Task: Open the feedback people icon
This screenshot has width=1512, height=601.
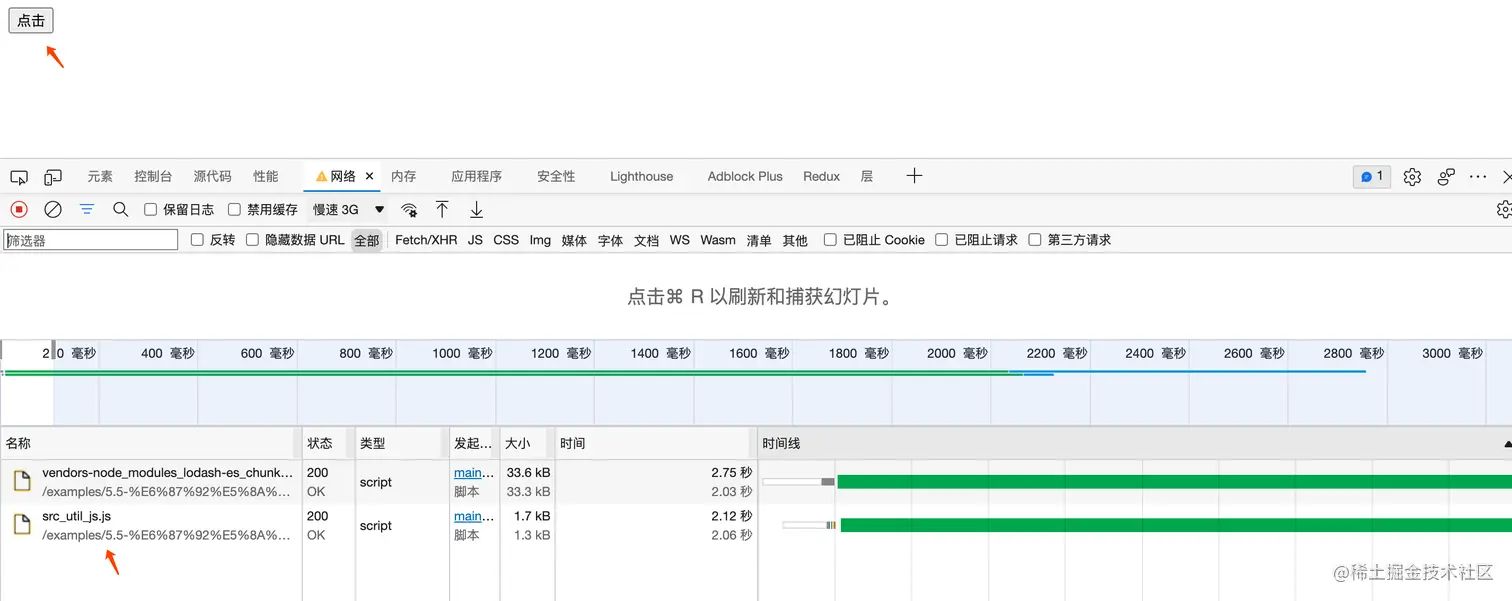Action: pos(1446,177)
